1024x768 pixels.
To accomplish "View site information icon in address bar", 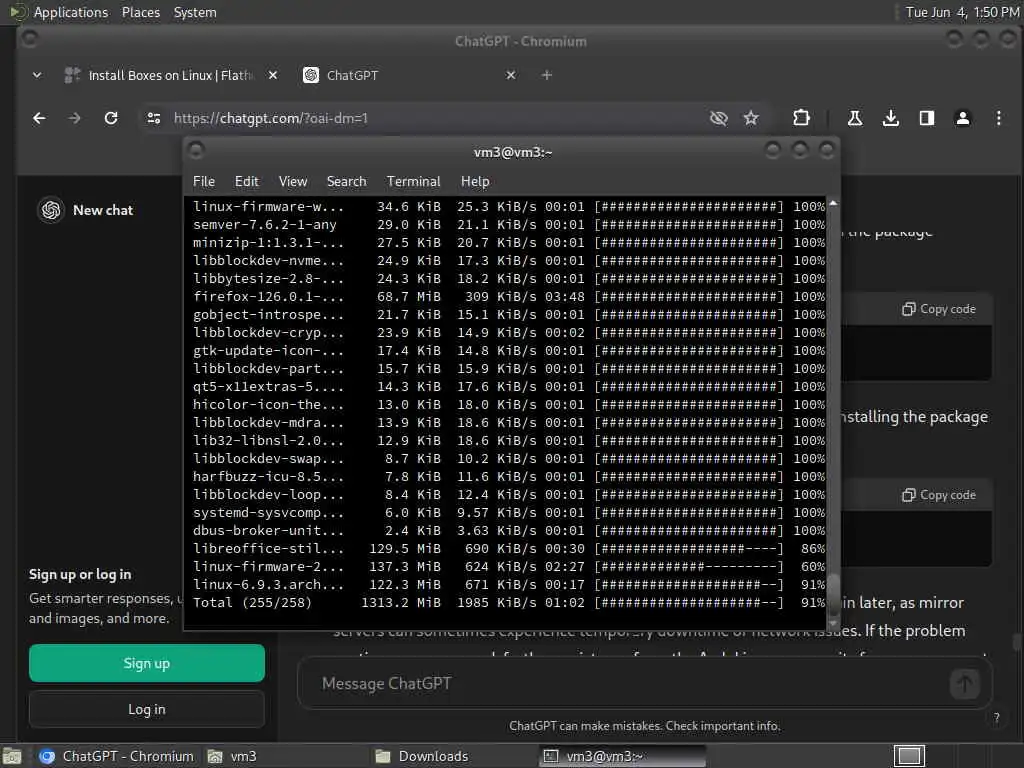I will coord(154,118).
